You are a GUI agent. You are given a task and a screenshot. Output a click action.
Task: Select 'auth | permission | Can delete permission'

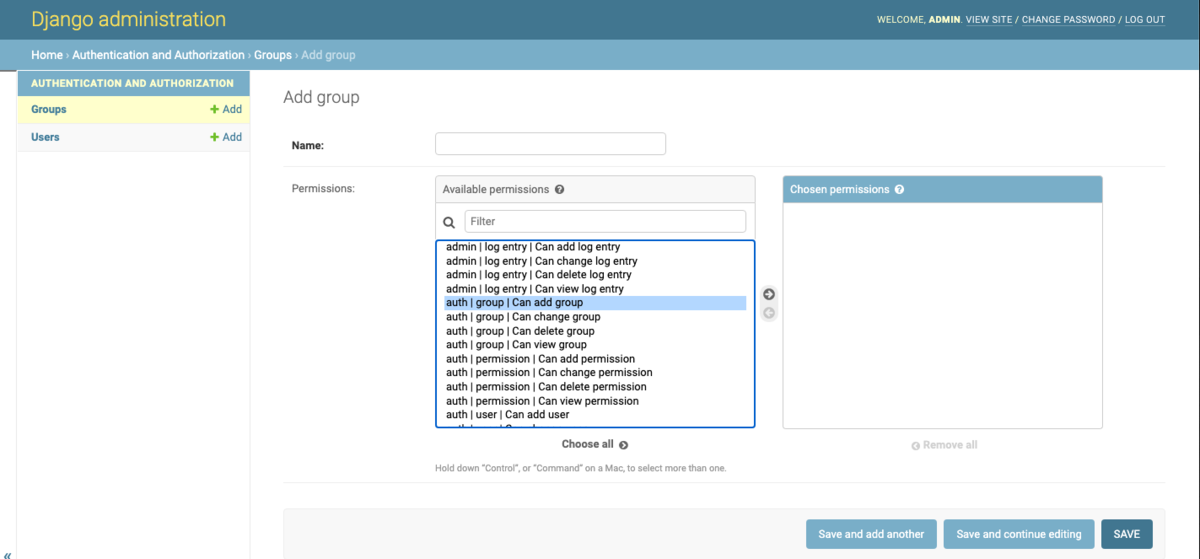pyautogui.click(x=595, y=387)
